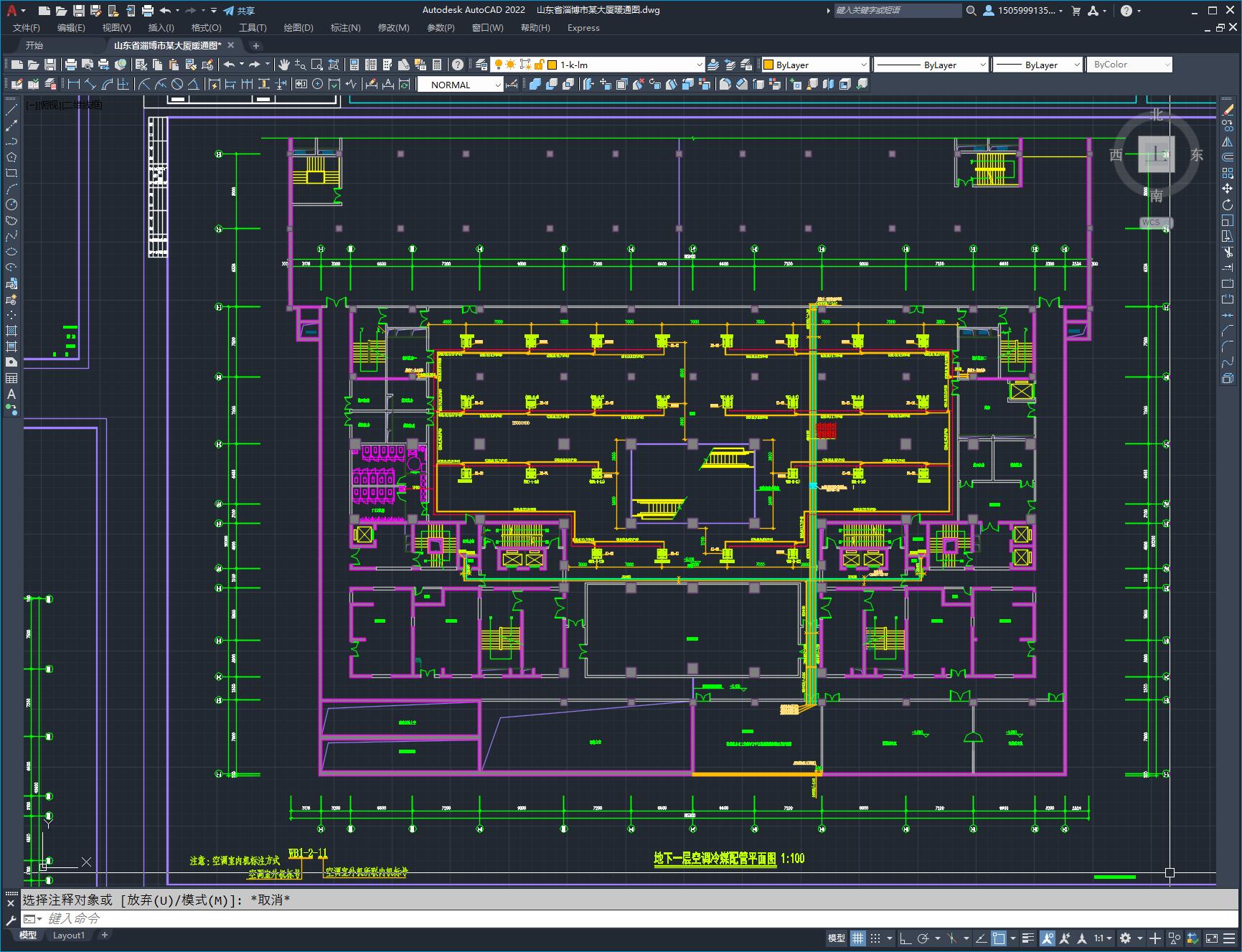Open the 绘图(D) menu

(298, 27)
